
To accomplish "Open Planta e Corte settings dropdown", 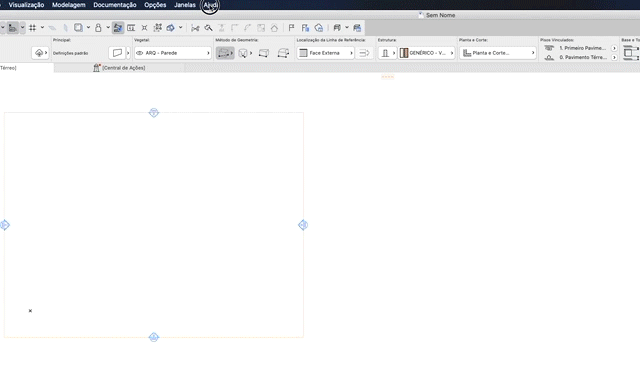I will tap(498, 53).
